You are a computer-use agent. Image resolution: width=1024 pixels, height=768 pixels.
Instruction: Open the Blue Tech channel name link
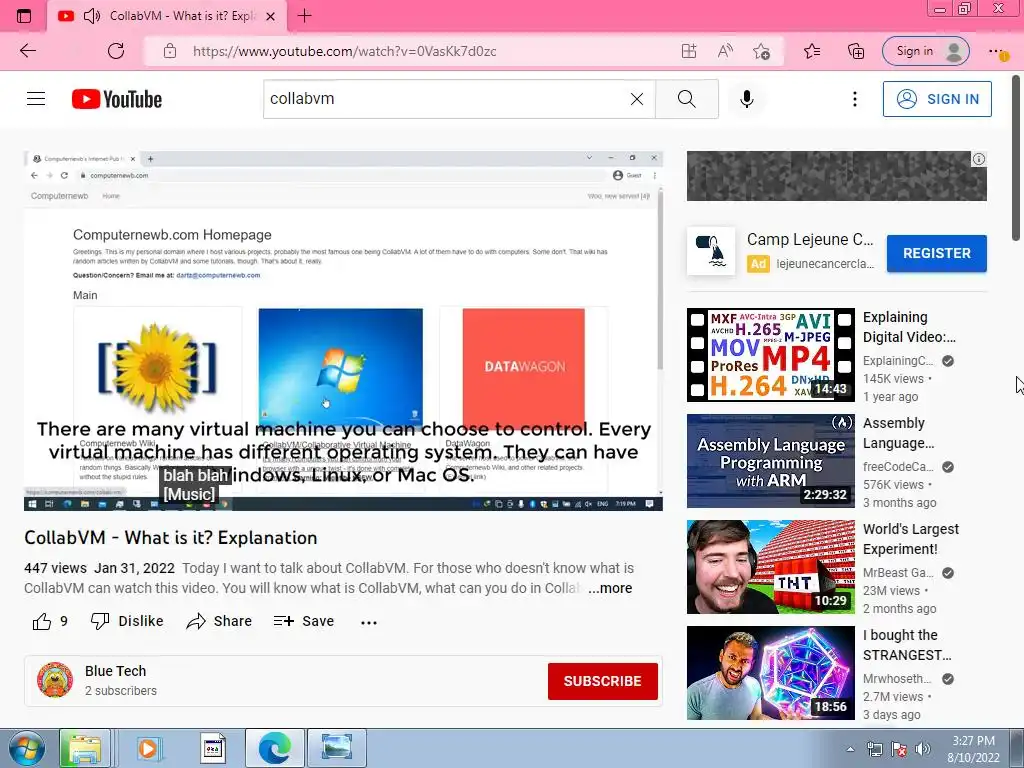click(x=116, y=671)
